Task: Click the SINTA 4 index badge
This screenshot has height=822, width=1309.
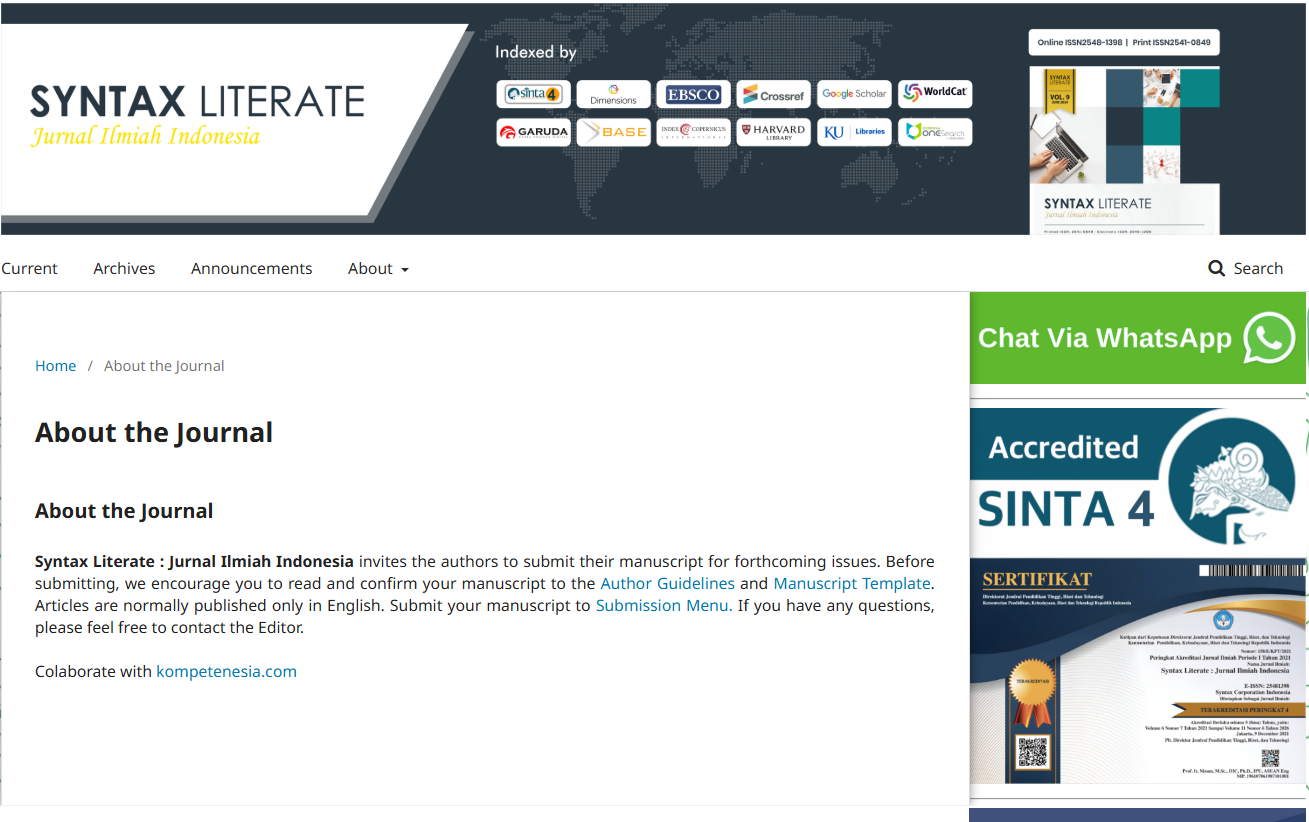Action: (x=533, y=94)
